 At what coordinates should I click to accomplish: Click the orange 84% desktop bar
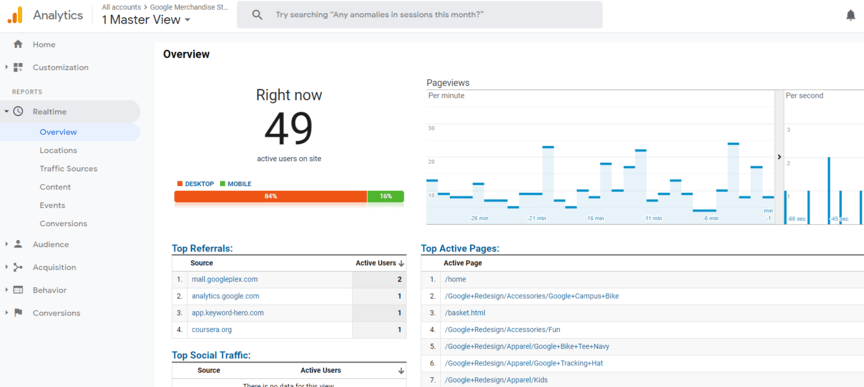[x=271, y=196]
